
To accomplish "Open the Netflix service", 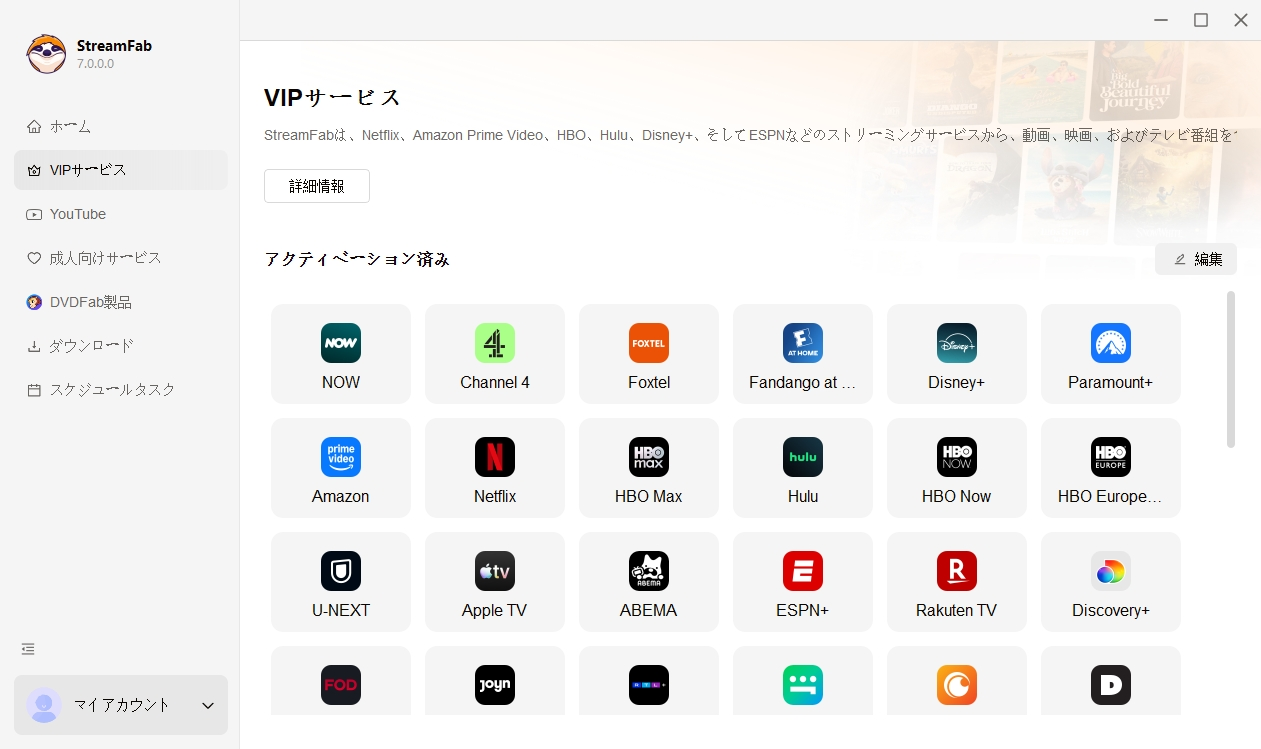I will tap(494, 468).
